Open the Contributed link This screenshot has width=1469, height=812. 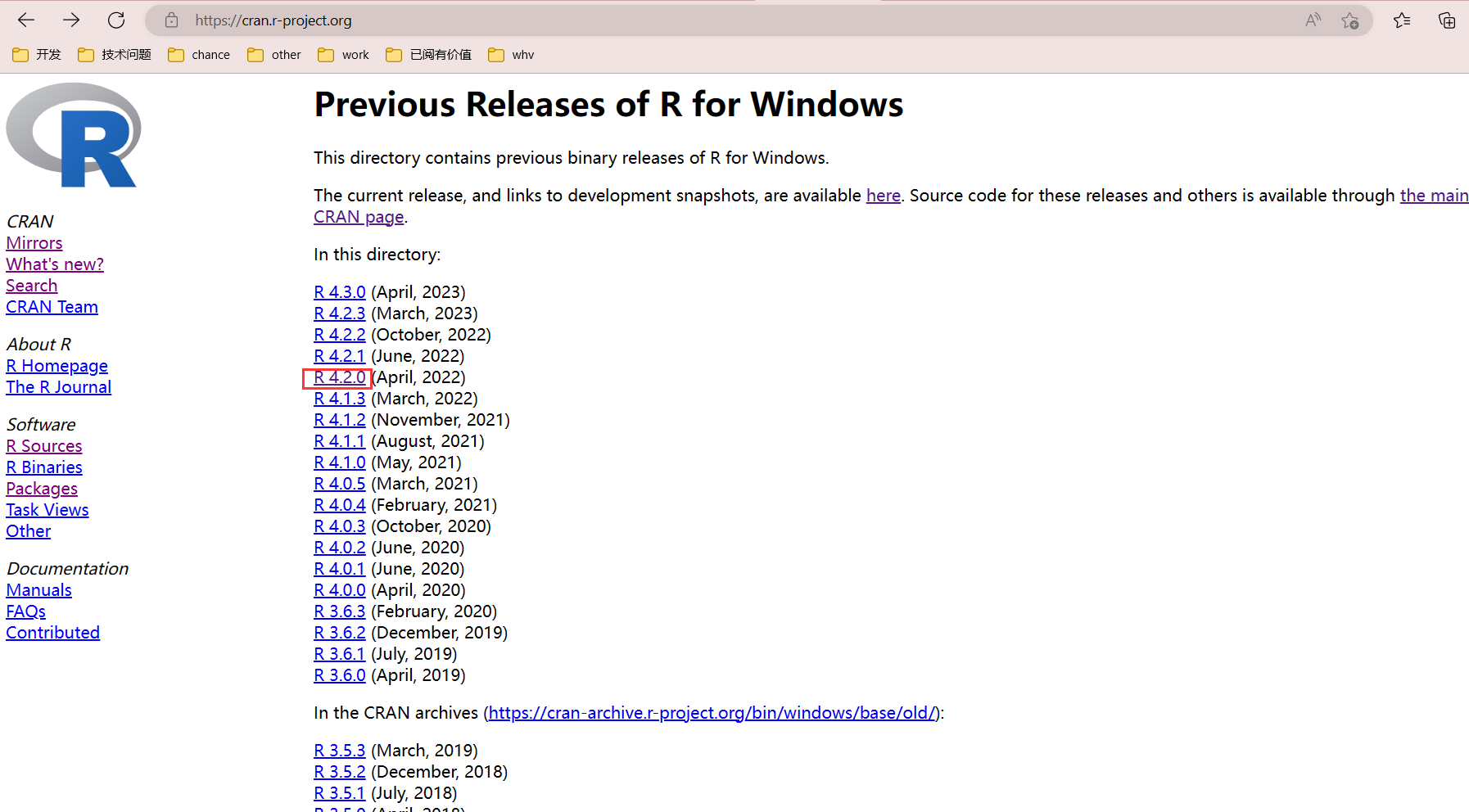coord(53,633)
